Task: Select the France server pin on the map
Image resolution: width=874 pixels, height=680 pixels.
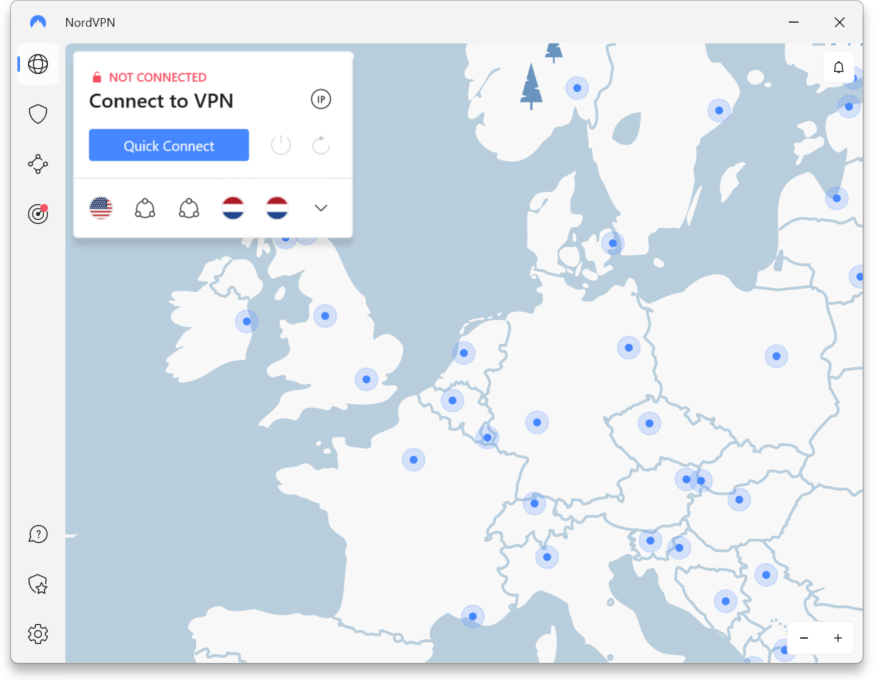Action: (x=414, y=460)
